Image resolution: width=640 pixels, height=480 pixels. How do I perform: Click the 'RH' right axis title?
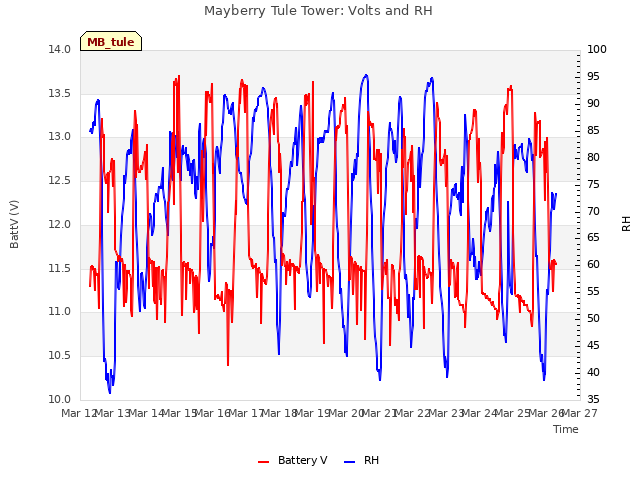626,224
